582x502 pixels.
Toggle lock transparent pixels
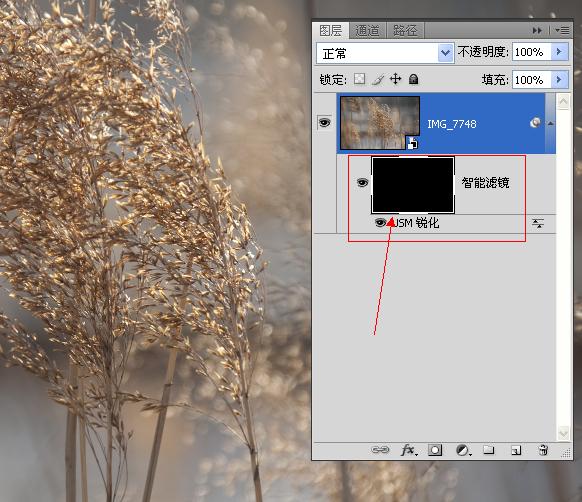click(359, 79)
